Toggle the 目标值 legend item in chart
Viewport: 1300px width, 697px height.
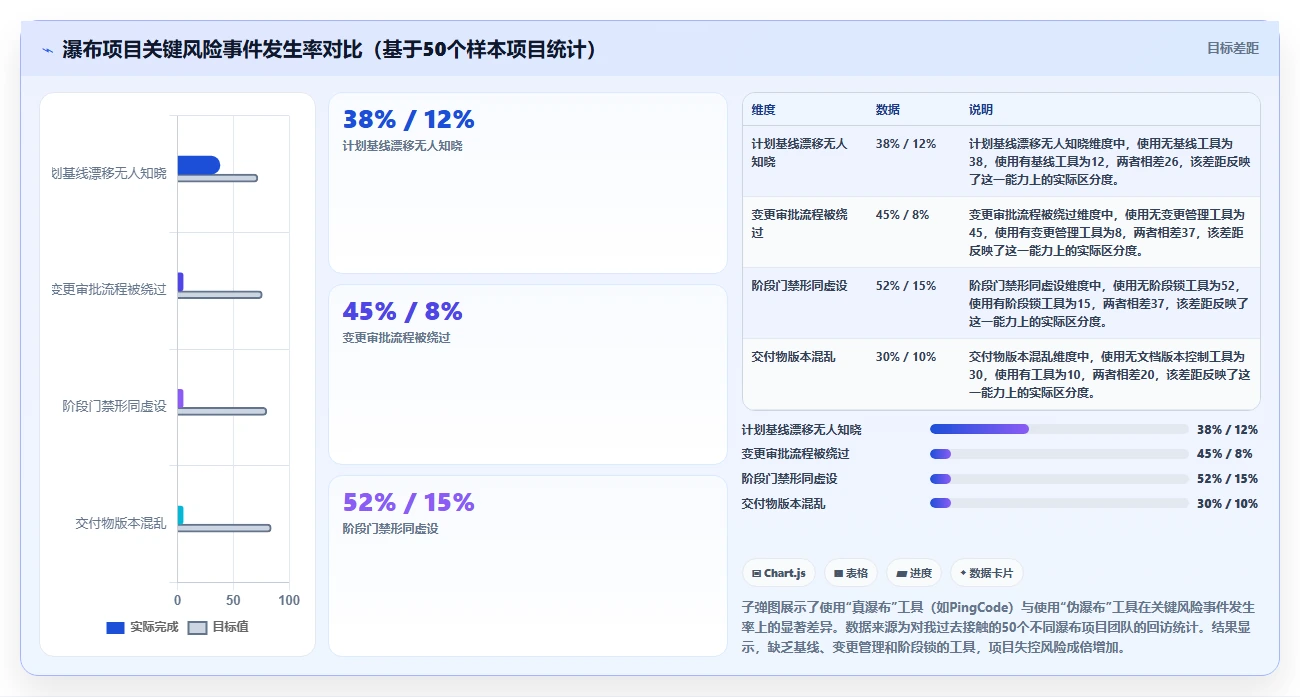tap(218, 627)
